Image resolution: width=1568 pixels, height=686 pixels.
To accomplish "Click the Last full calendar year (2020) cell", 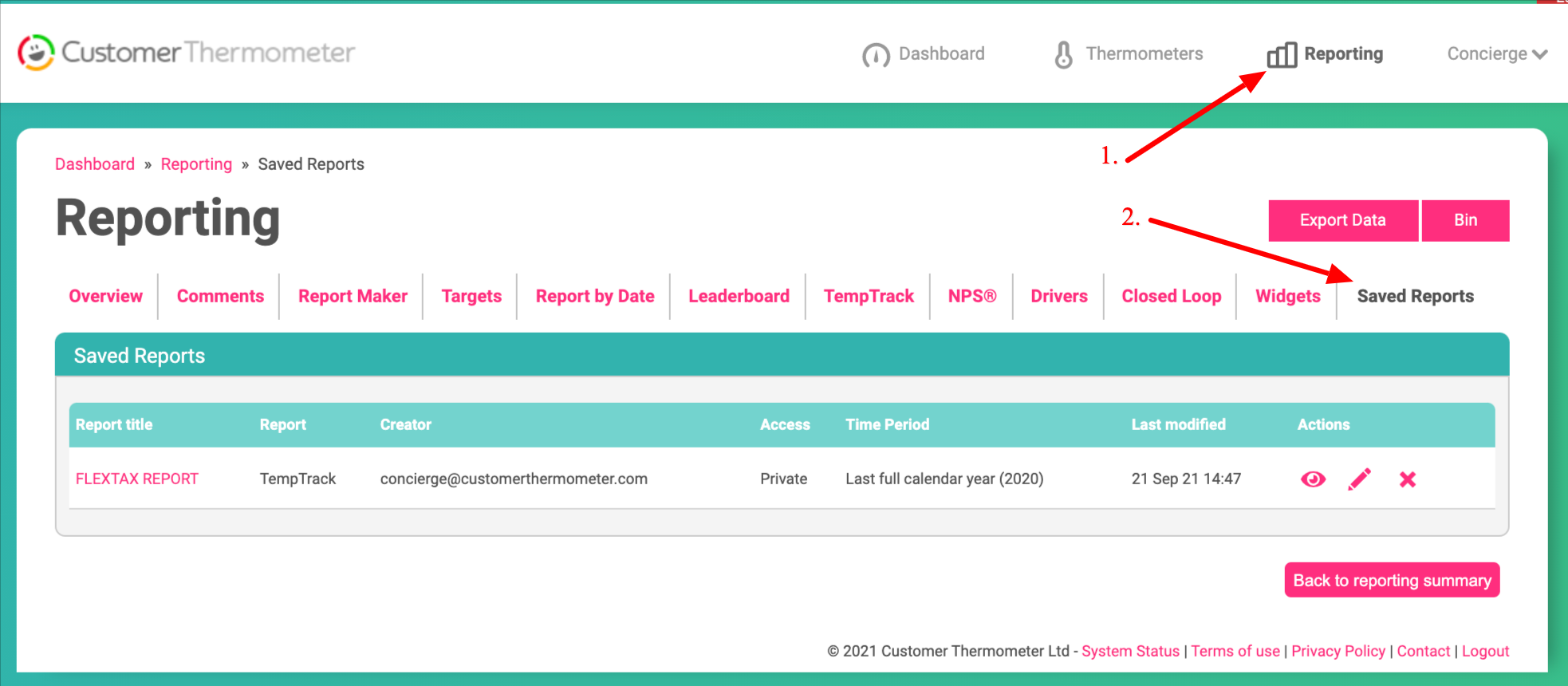I will click(x=944, y=479).
